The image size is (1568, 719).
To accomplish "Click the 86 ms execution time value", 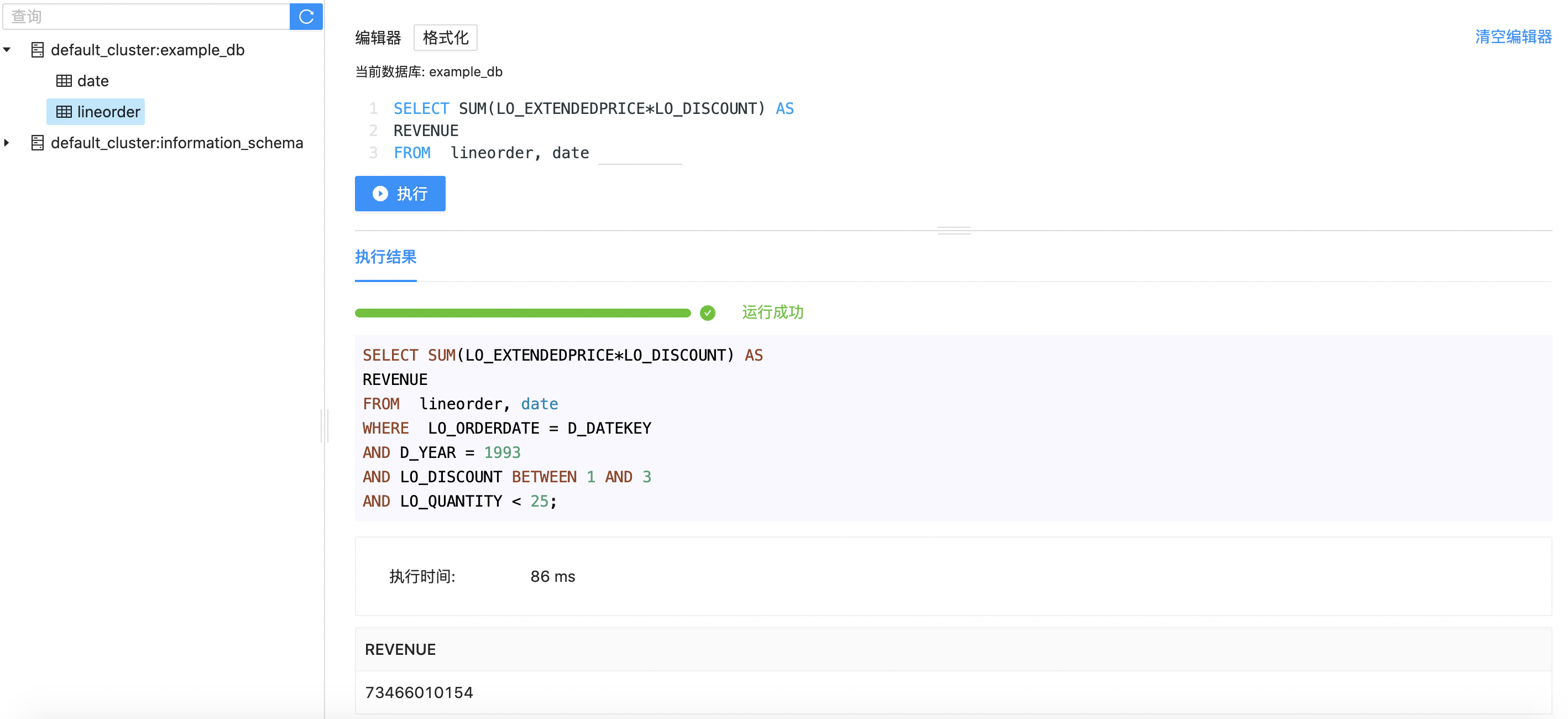I will click(x=553, y=576).
